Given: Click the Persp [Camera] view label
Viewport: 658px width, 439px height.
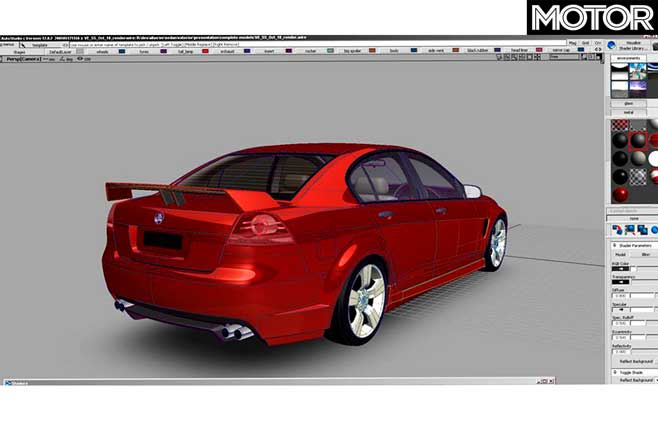Looking at the screenshot, I should [23, 59].
